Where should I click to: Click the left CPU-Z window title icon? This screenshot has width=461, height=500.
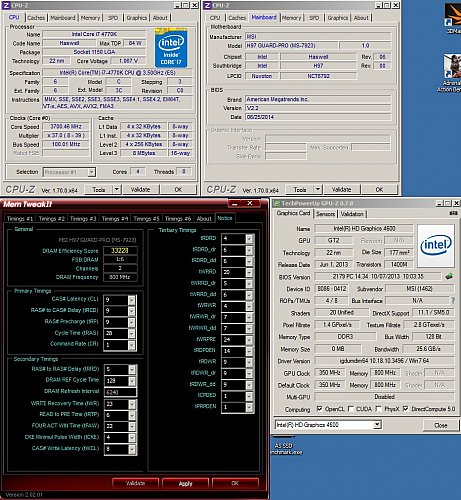click(6, 5)
